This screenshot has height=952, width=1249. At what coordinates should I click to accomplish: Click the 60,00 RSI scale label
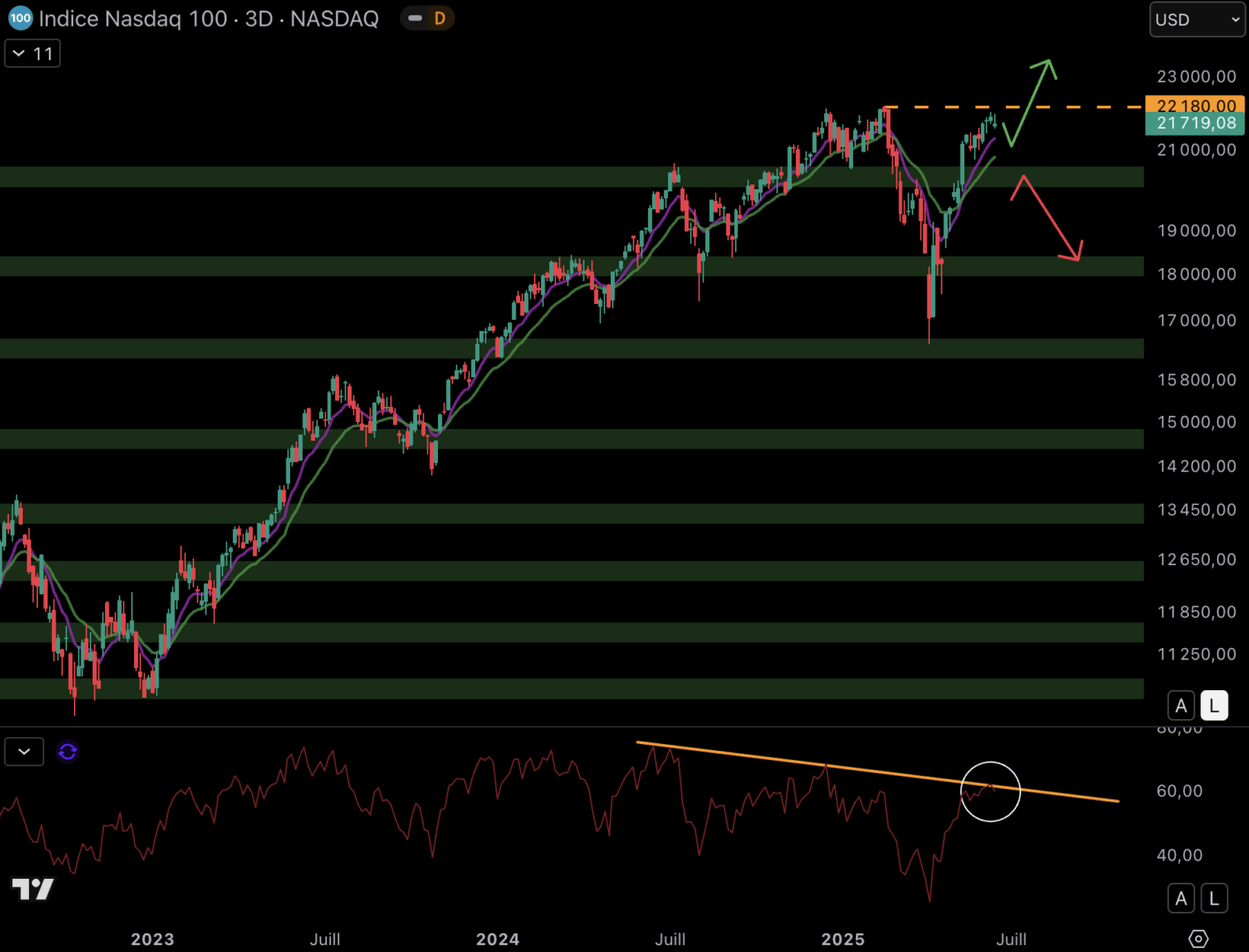(1179, 792)
